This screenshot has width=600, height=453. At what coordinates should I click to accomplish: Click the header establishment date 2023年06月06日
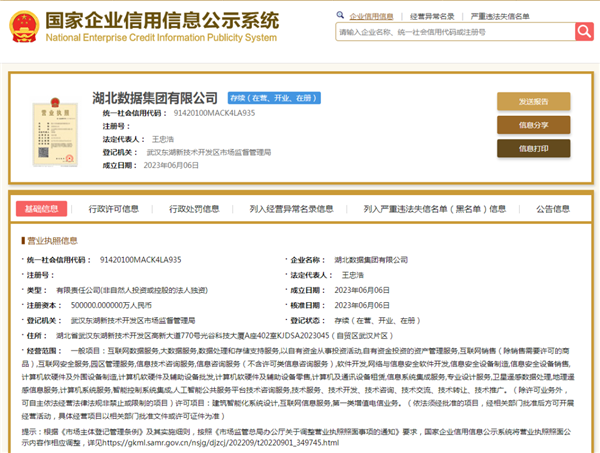(x=171, y=165)
